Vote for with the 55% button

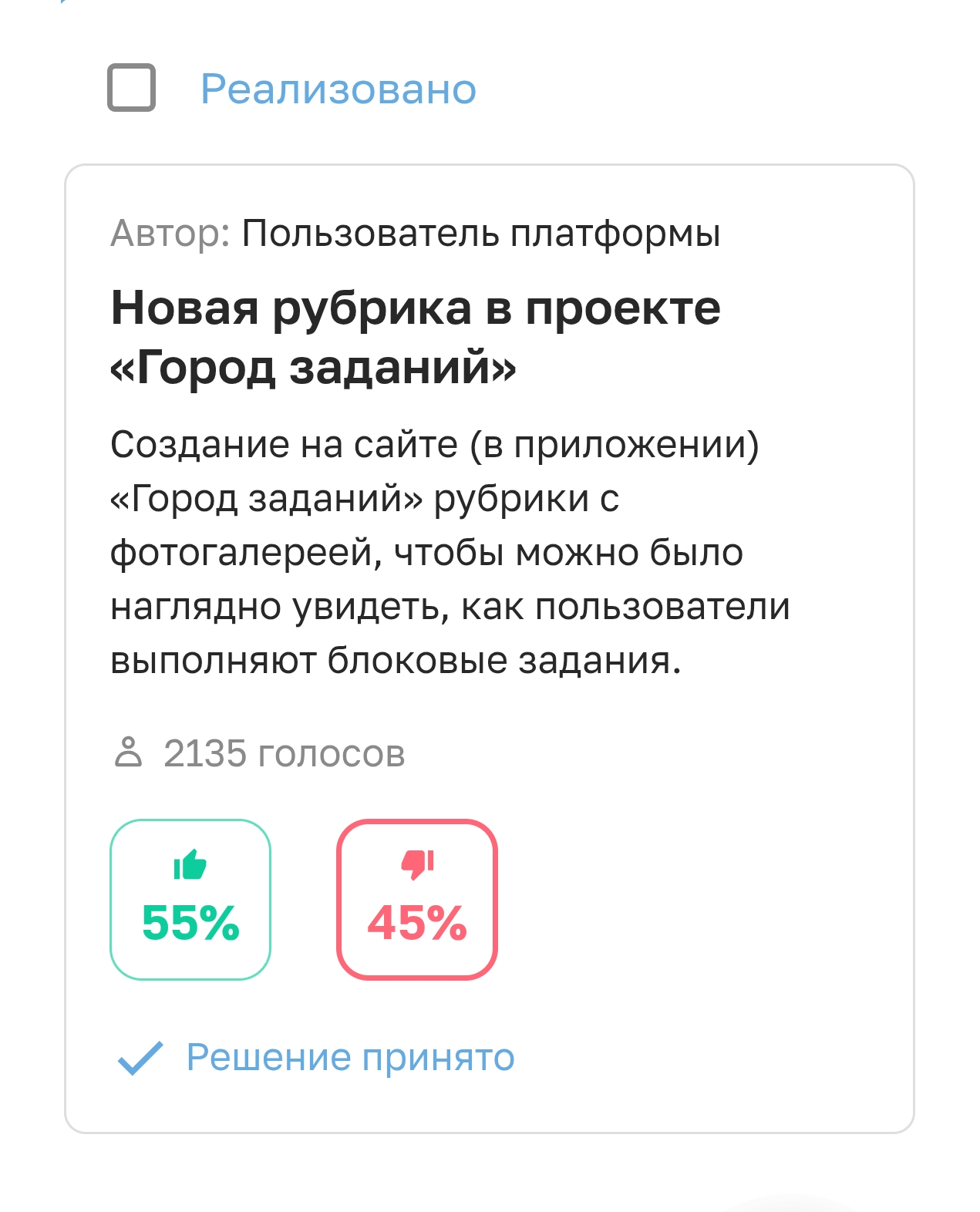click(190, 899)
